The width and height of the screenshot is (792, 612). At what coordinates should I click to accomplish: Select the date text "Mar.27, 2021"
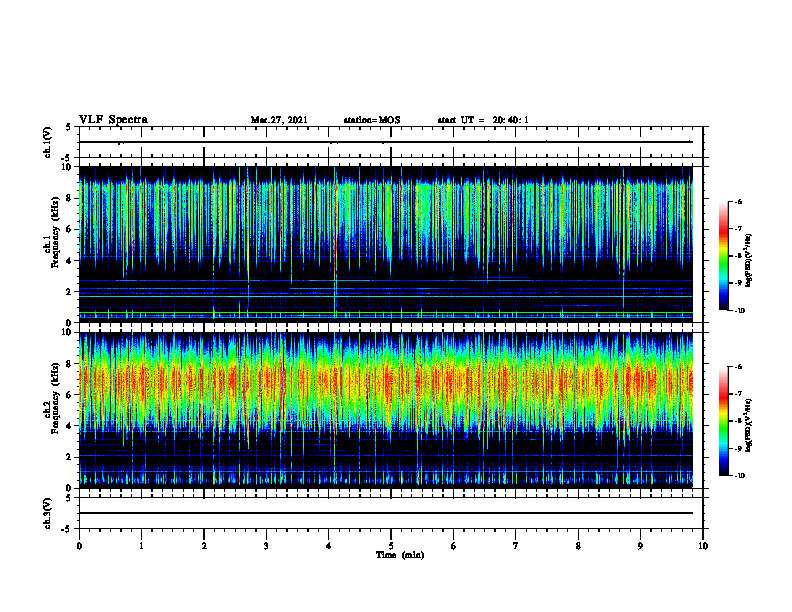click(279, 120)
